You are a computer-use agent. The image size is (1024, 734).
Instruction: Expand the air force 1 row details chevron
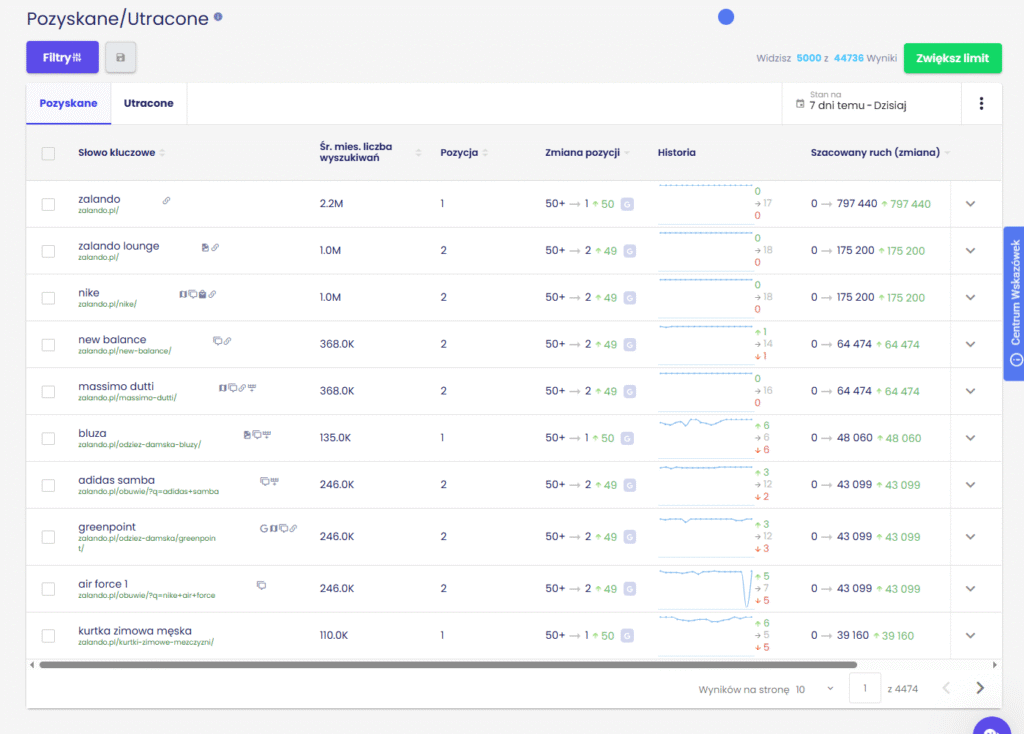970,589
